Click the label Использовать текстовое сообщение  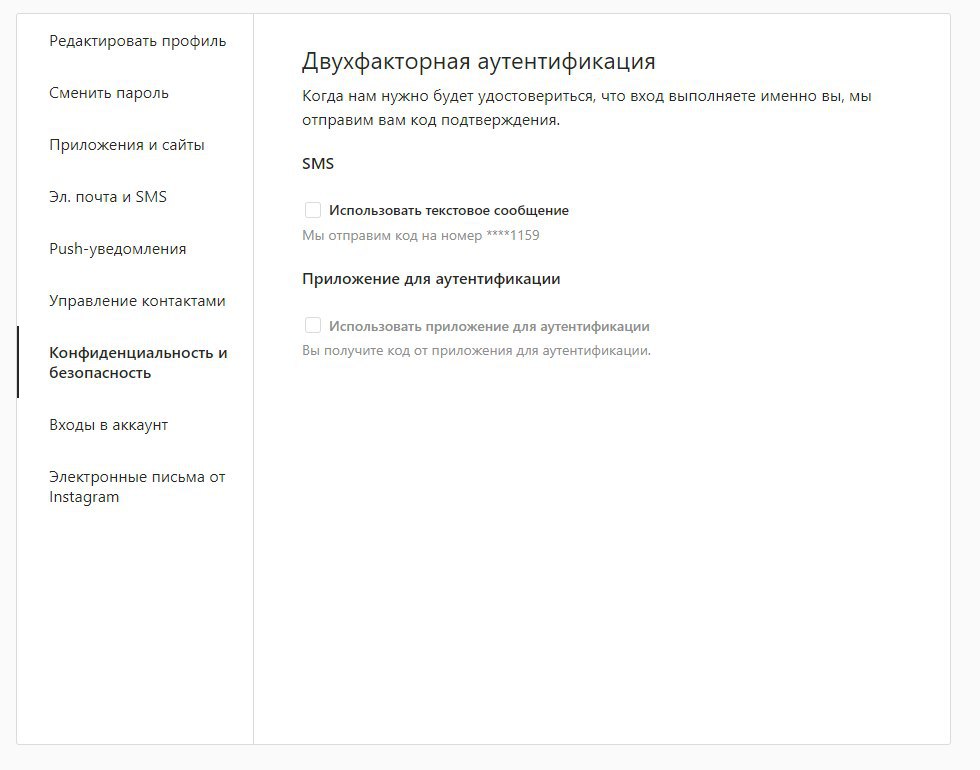(449, 211)
